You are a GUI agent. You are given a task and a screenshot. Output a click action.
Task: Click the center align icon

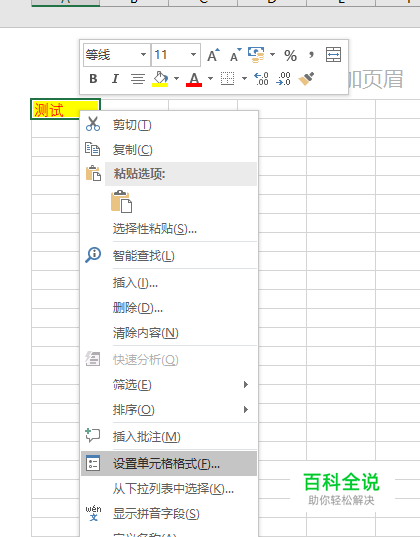[138, 79]
